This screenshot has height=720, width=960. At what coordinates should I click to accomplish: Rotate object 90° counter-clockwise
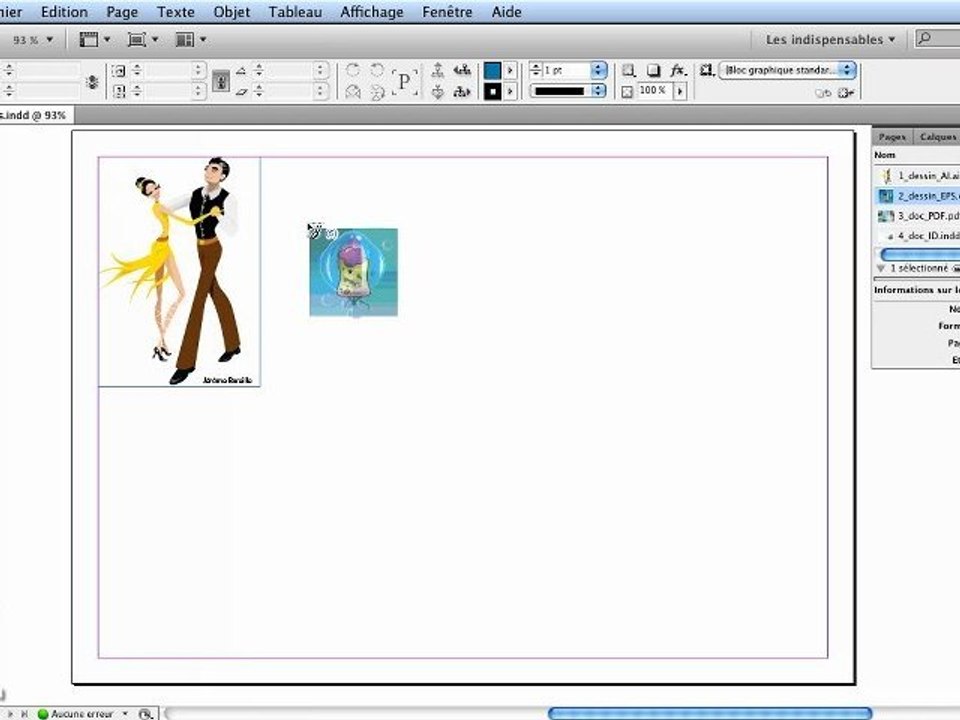pyautogui.click(x=377, y=70)
